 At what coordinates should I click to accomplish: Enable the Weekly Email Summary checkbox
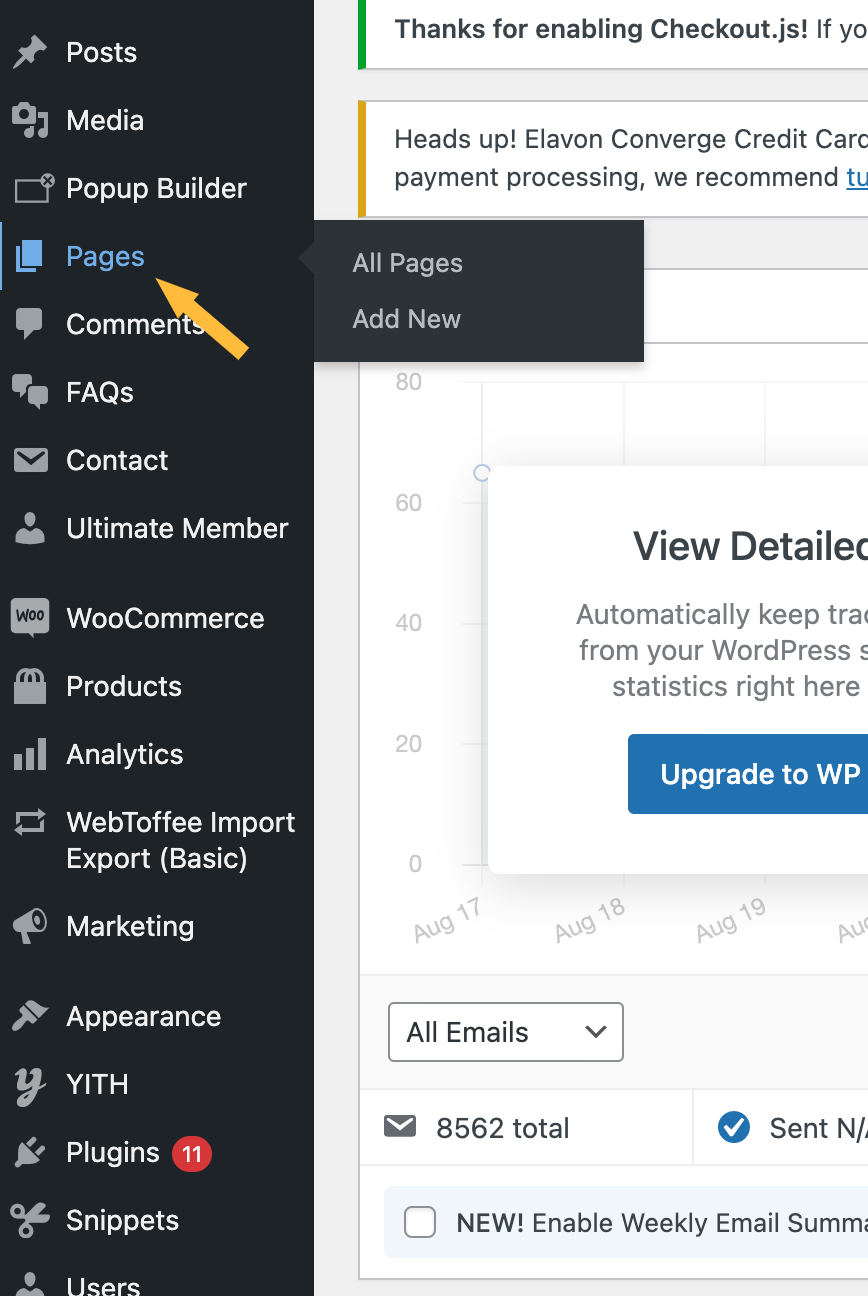[420, 1222]
